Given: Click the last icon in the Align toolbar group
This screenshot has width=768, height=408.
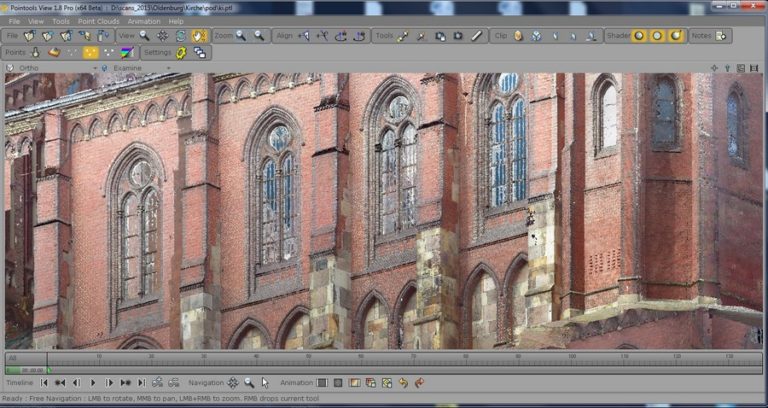Looking at the screenshot, I should 360,36.
